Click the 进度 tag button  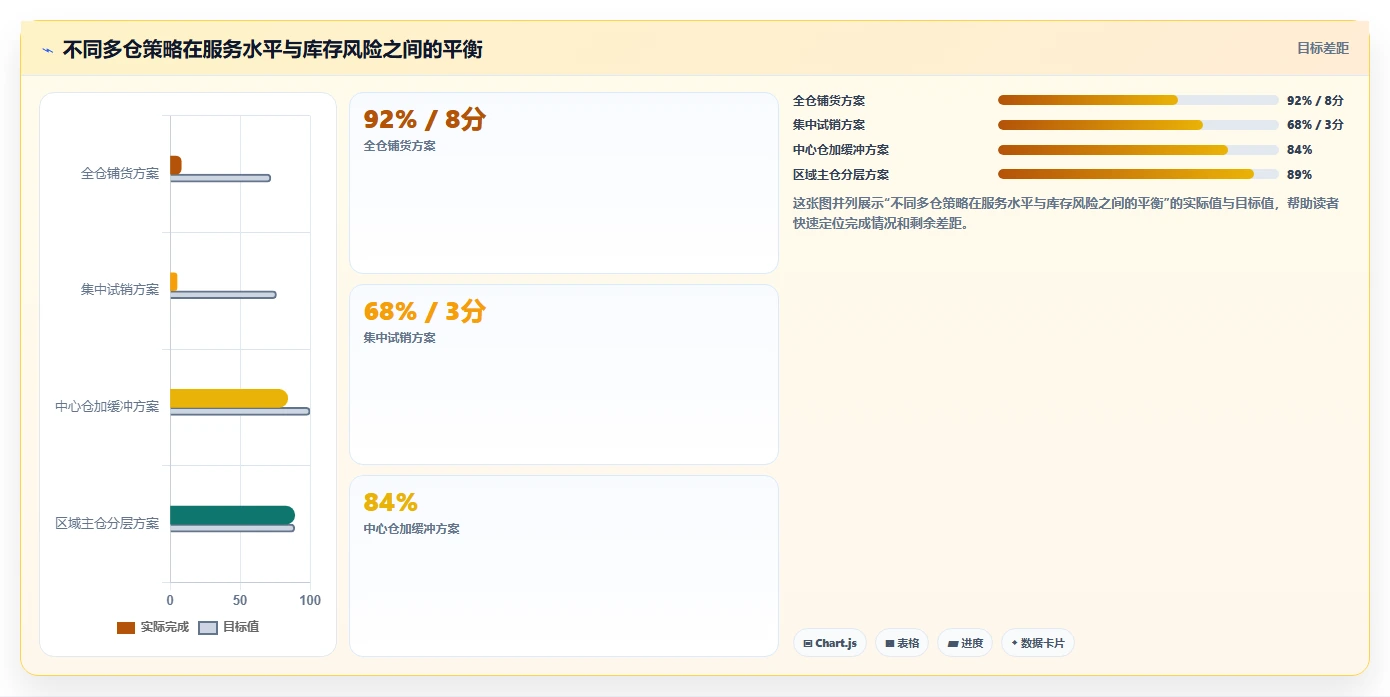coord(965,643)
